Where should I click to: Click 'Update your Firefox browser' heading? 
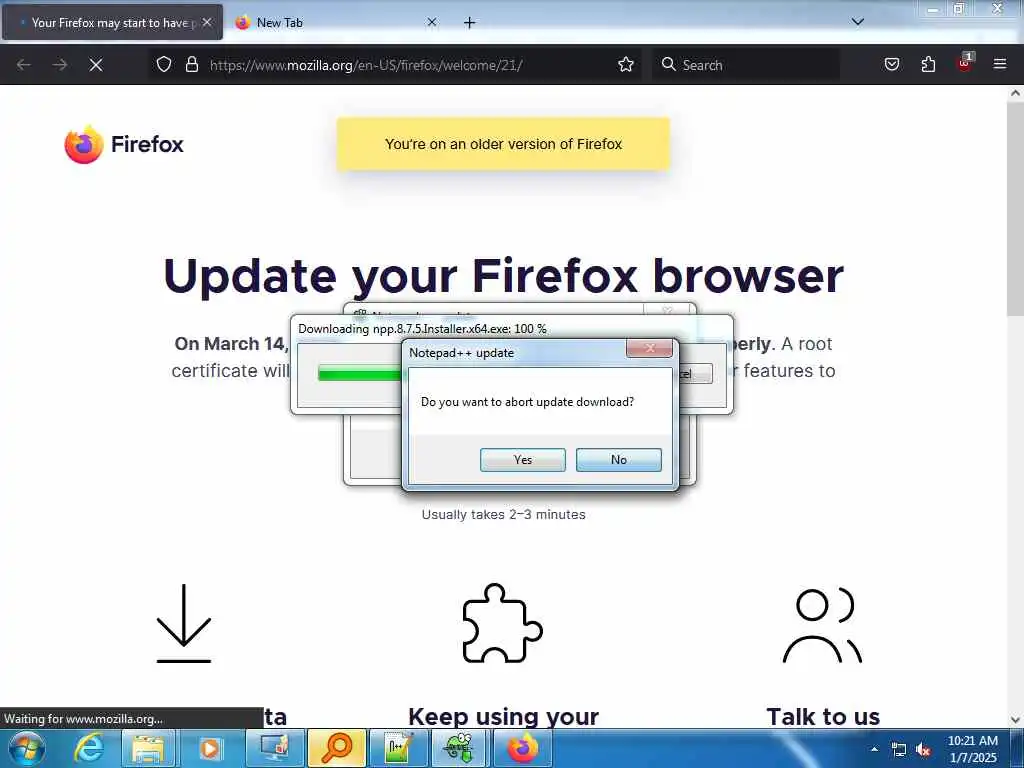[504, 276]
